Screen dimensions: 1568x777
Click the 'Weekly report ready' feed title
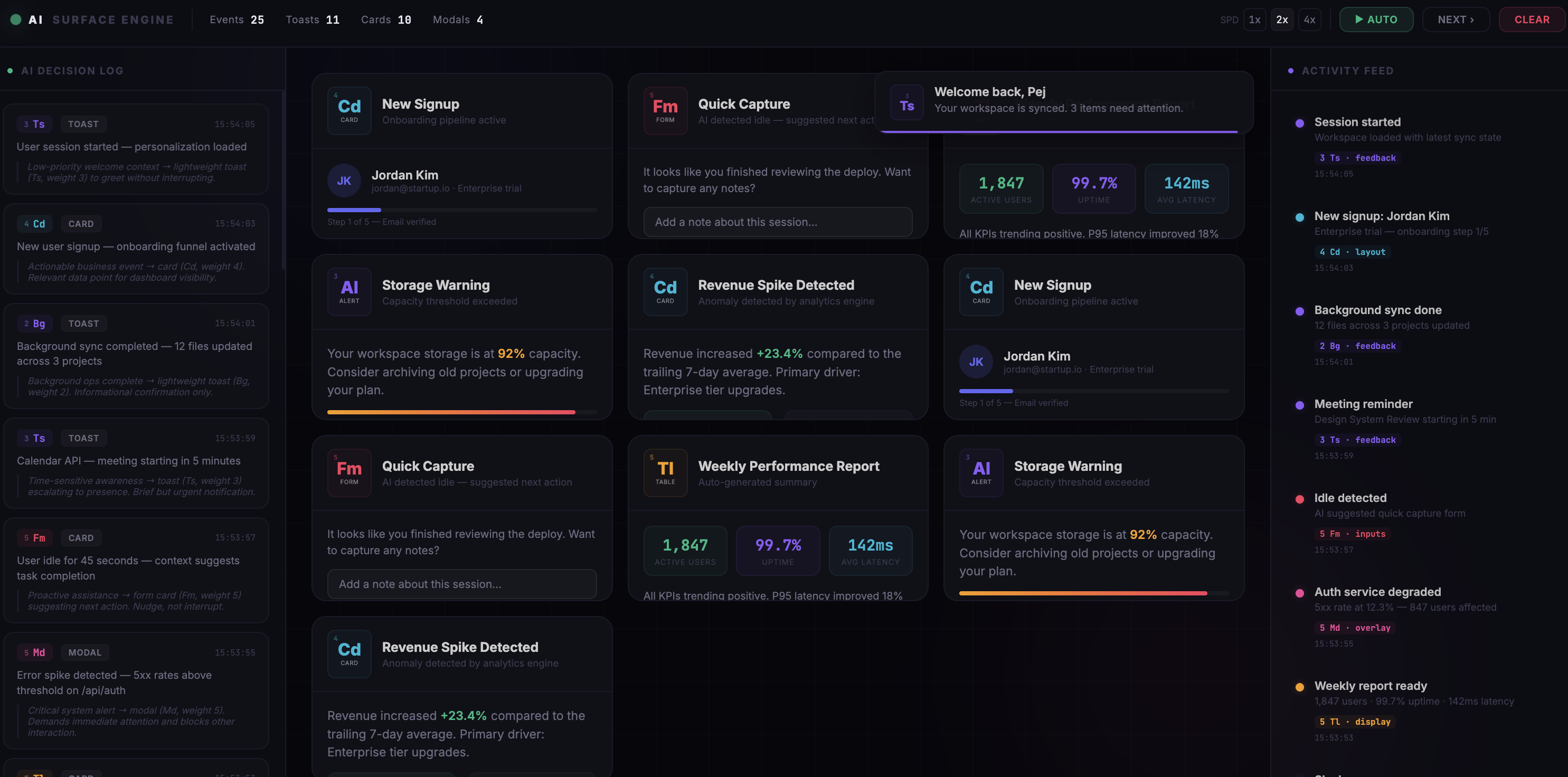pos(1370,686)
